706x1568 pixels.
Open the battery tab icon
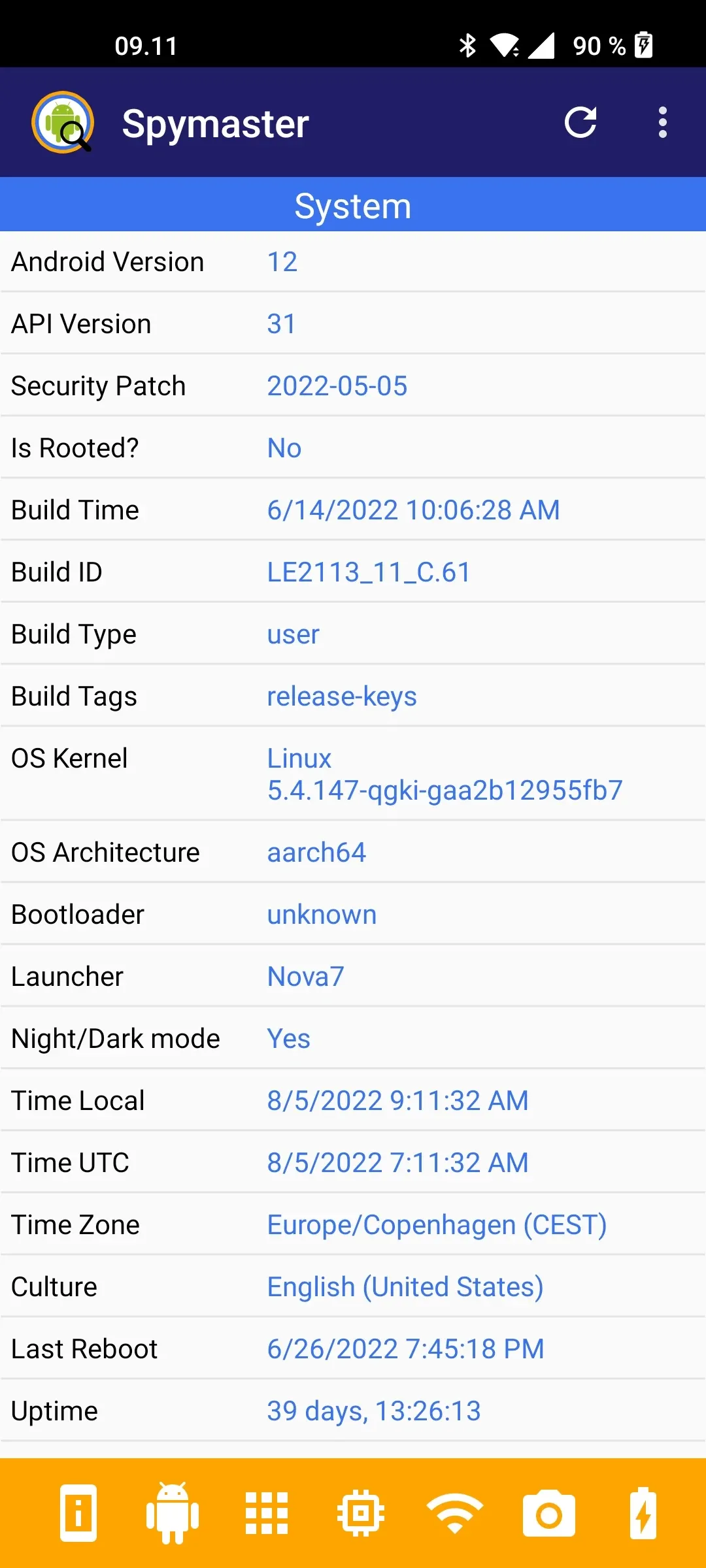point(643,1513)
